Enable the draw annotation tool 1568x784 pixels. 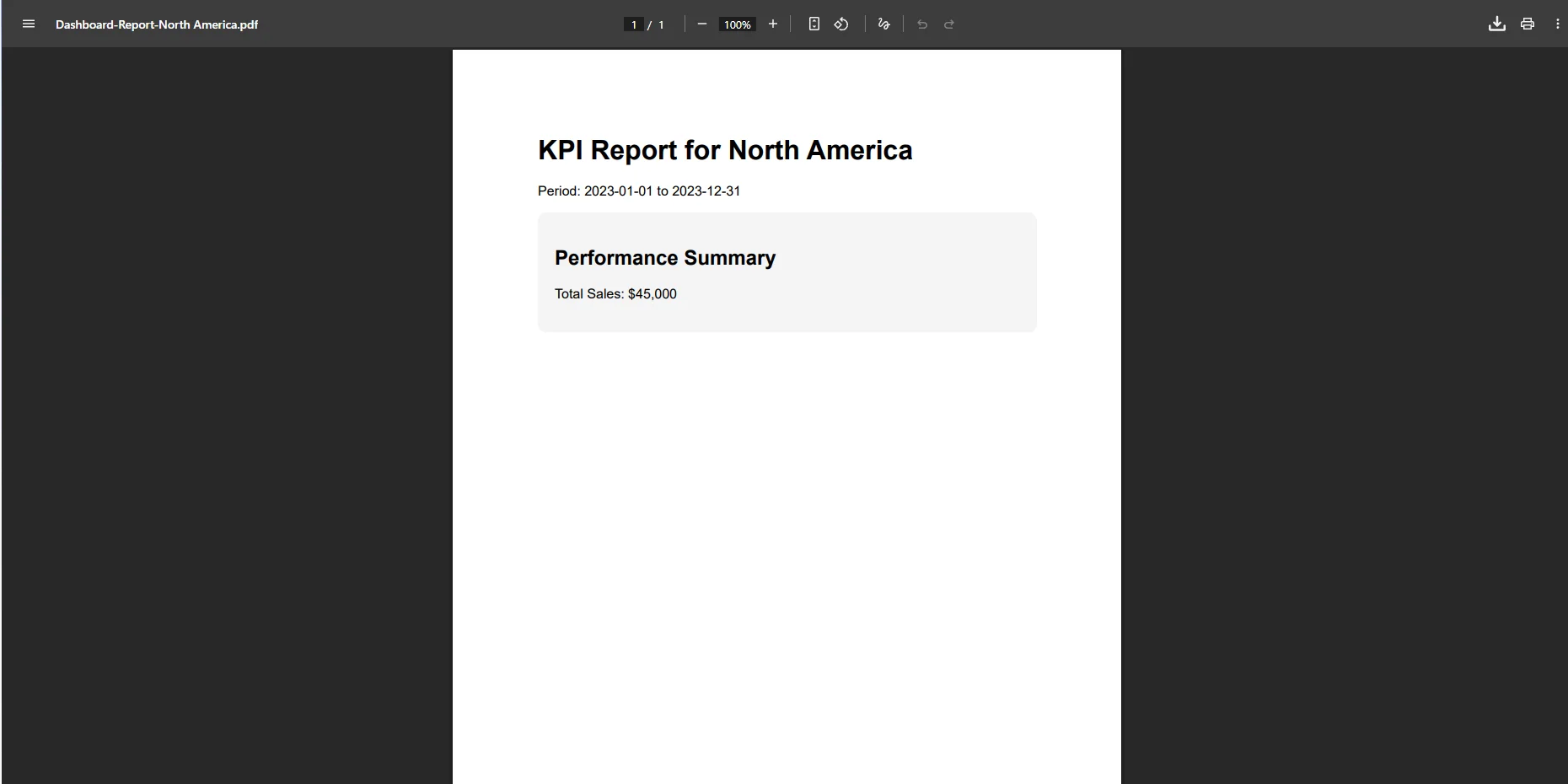[x=883, y=24]
